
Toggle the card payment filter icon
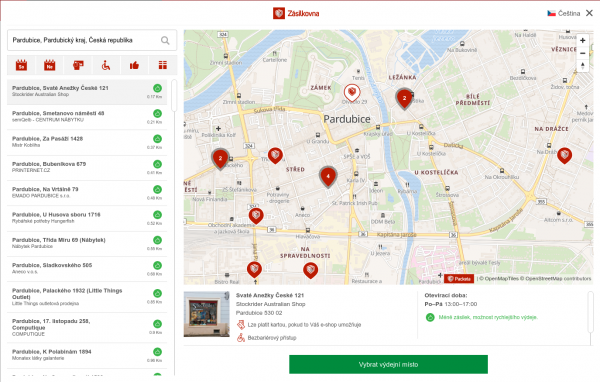coord(78,65)
